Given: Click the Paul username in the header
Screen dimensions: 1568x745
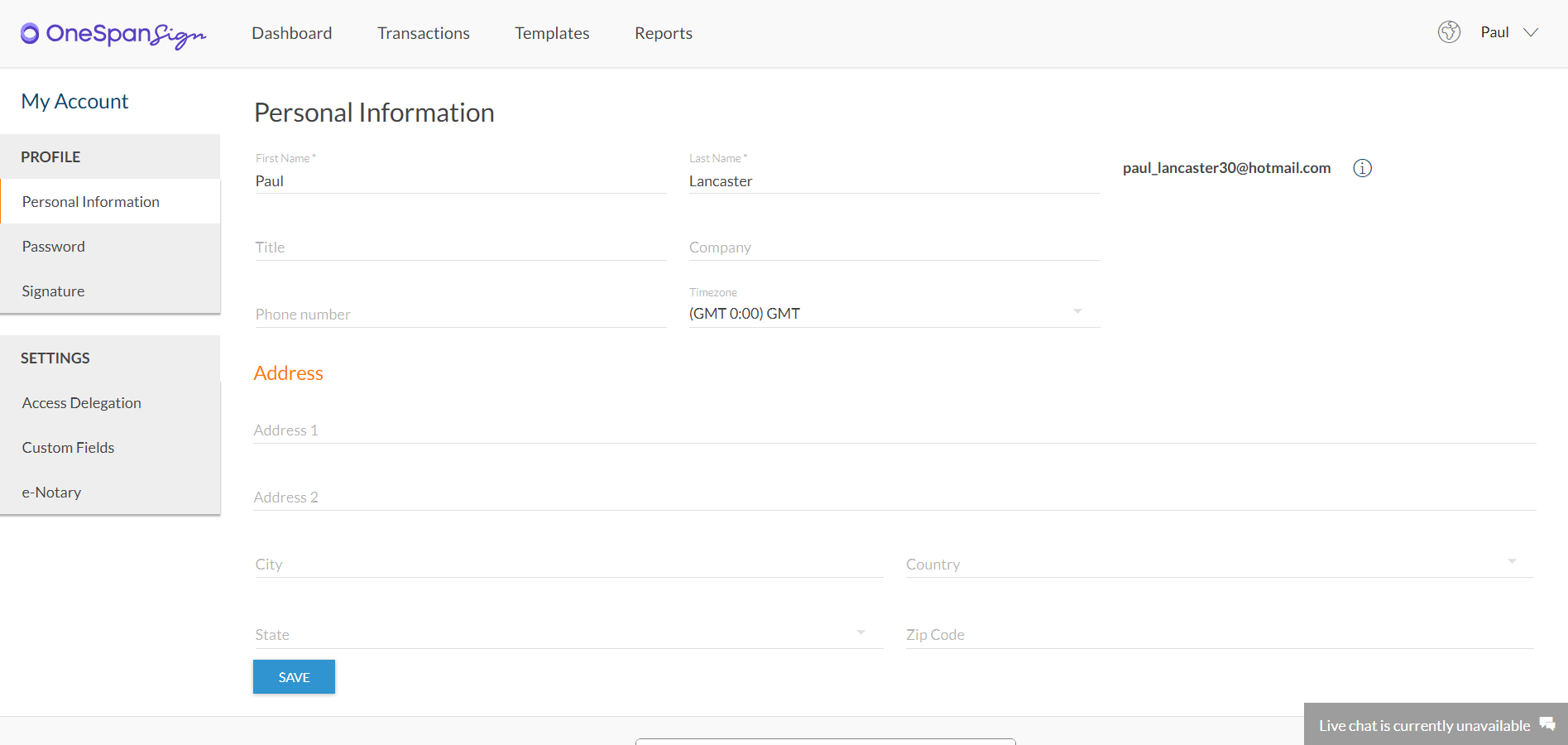Looking at the screenshot, I should 1494,32.
